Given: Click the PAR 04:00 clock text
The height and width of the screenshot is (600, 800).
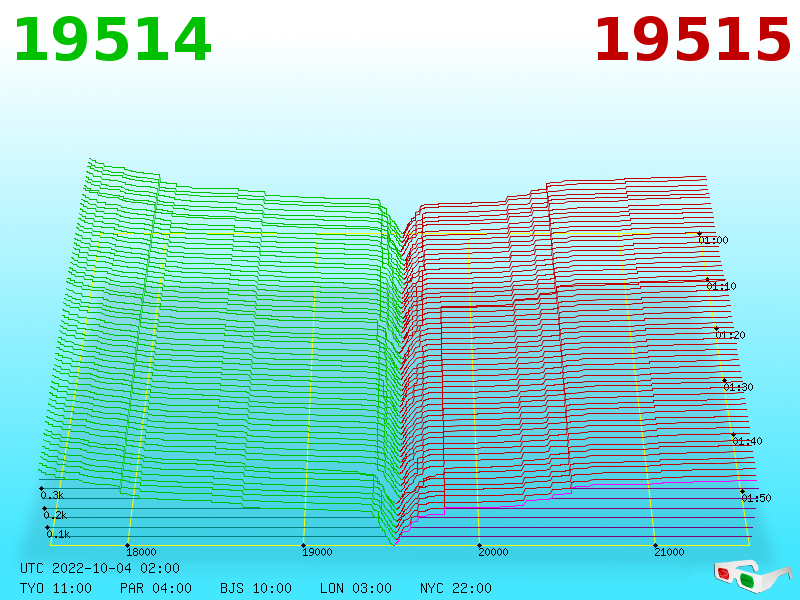Looking at the screenshot, I should pos(156,588).
